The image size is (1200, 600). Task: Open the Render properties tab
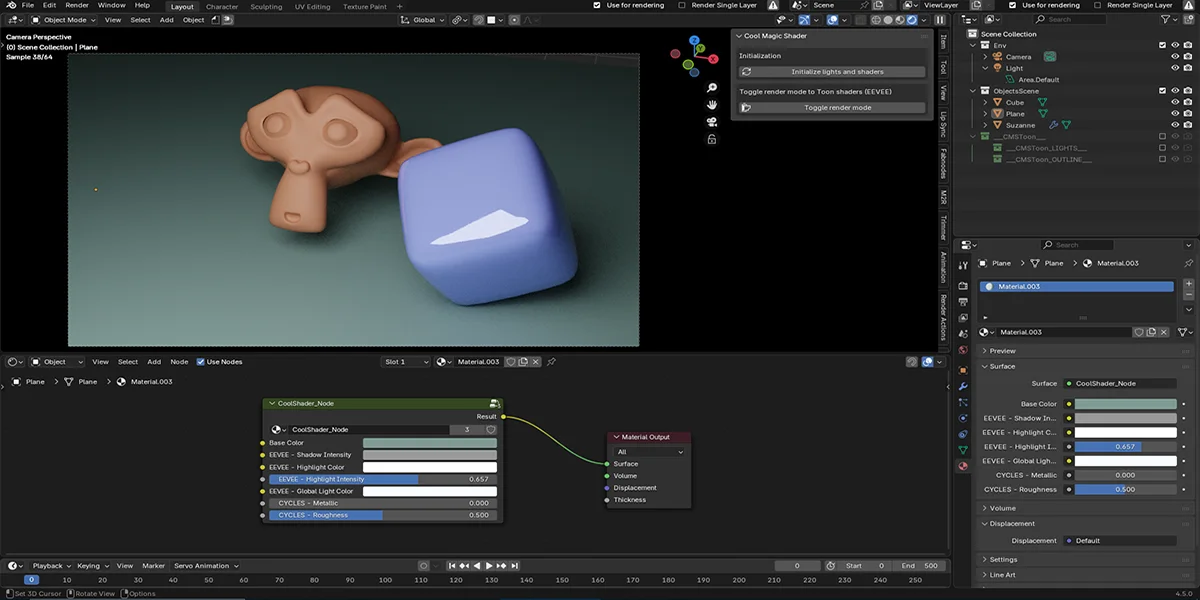(965, 284)
